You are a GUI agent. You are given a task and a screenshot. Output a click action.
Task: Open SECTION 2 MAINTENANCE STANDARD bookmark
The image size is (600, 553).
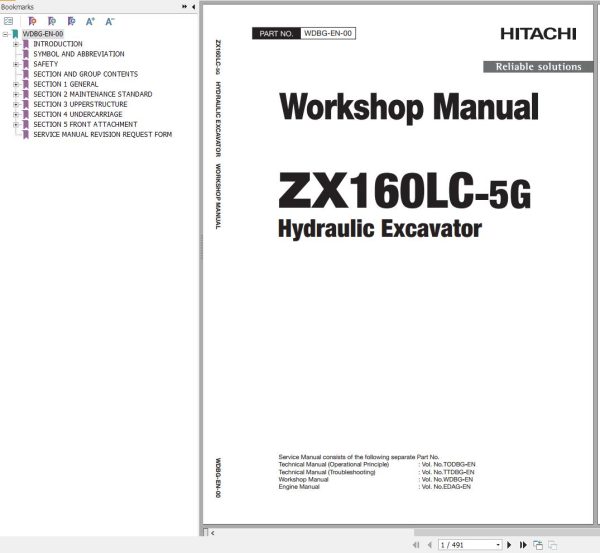pos(93,94)
